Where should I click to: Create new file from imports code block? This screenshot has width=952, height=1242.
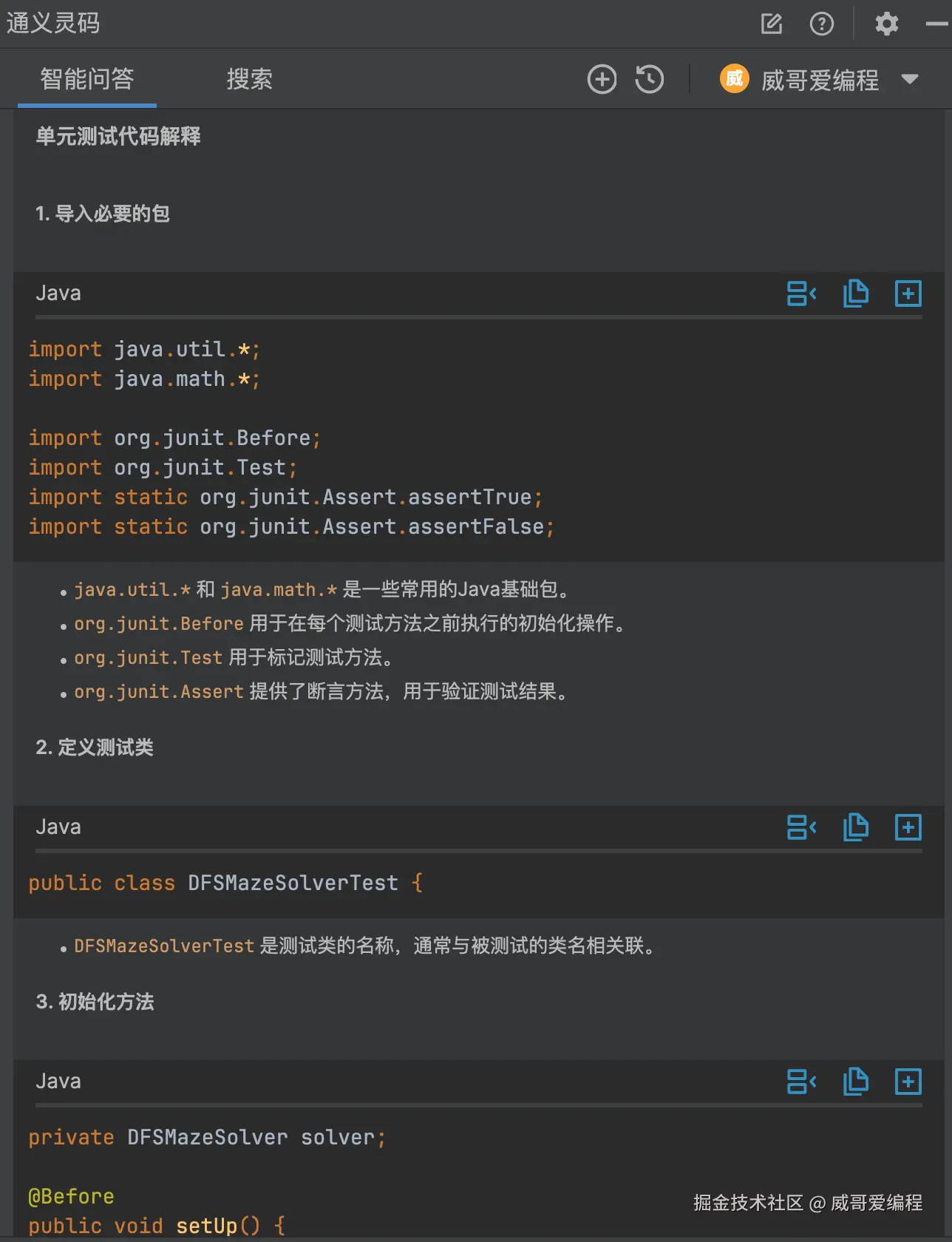click(908, 293)
